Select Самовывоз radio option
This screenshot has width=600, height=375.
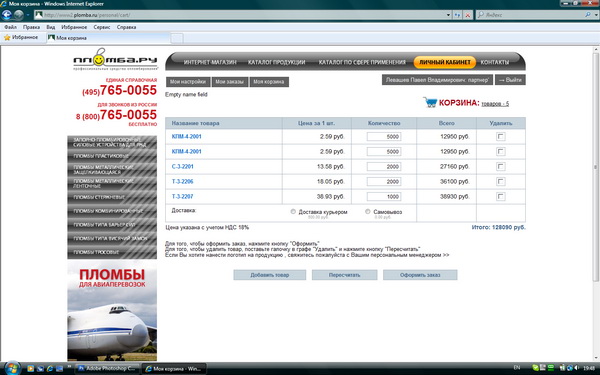click(368, 212)
